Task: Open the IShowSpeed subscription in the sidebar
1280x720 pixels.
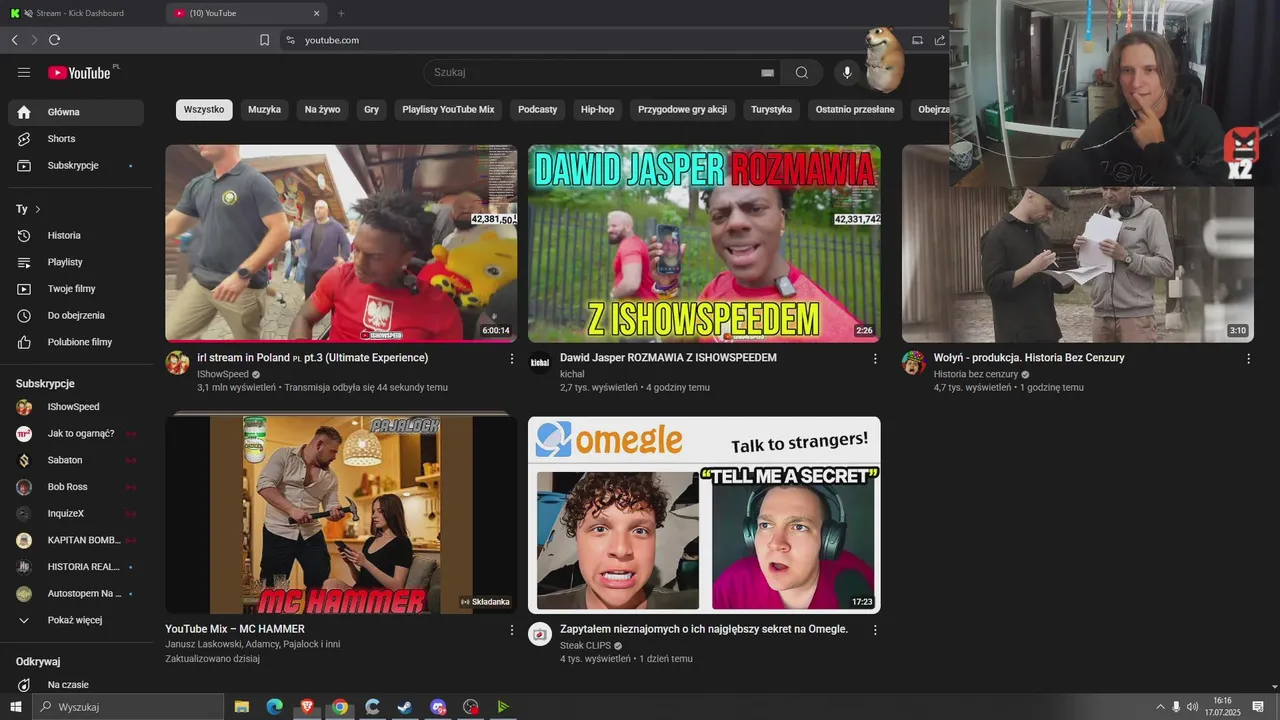Action: [76, 407]
